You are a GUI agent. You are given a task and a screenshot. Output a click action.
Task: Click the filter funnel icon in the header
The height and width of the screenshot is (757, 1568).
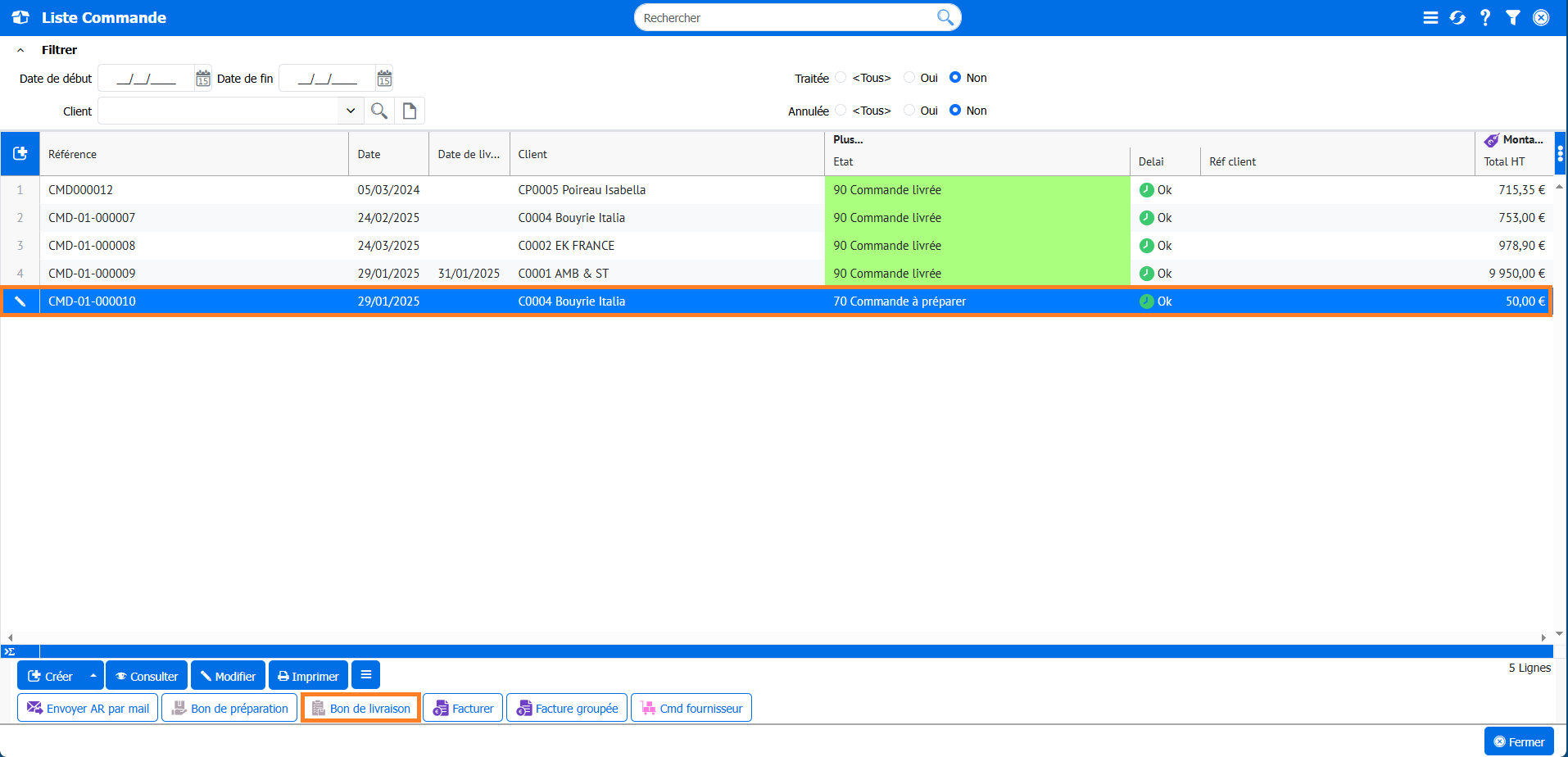pyautogui.click(x=1513, y=18)
